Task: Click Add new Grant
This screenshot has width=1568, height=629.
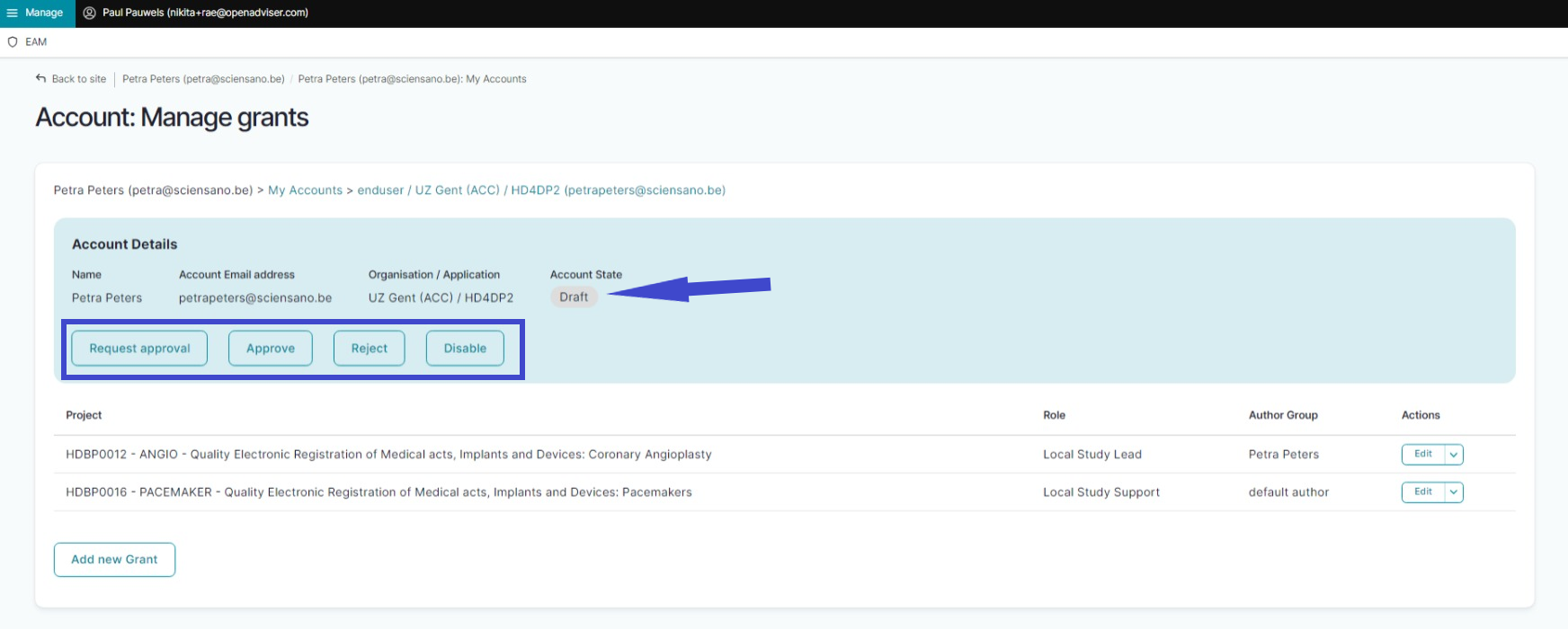Action: [x=114, y=560]
